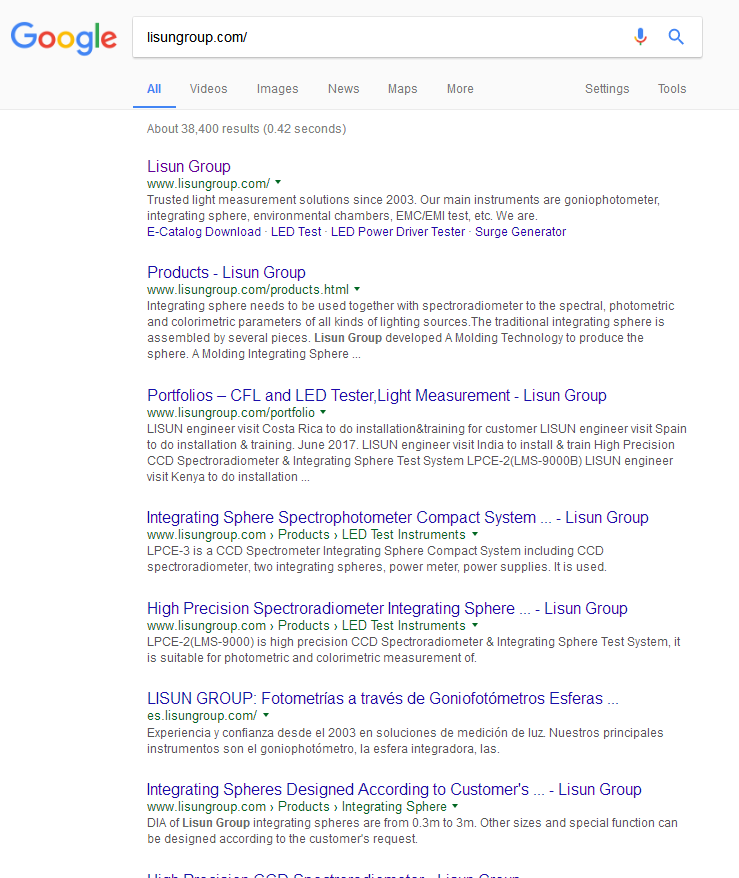739x878 pixels.
Task: Open search Tools options
Action: pyautogui.click(x=672, y=89)
